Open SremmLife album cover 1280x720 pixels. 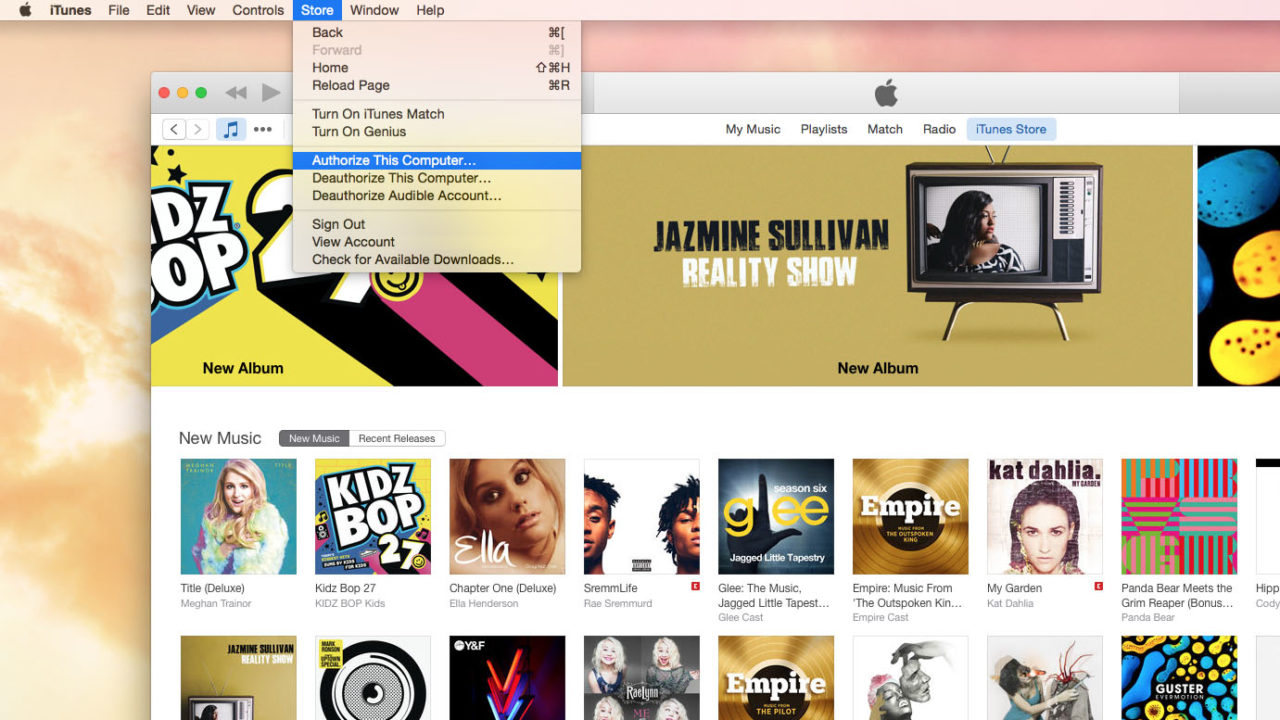pyautogui.click(x=642, y=516)
